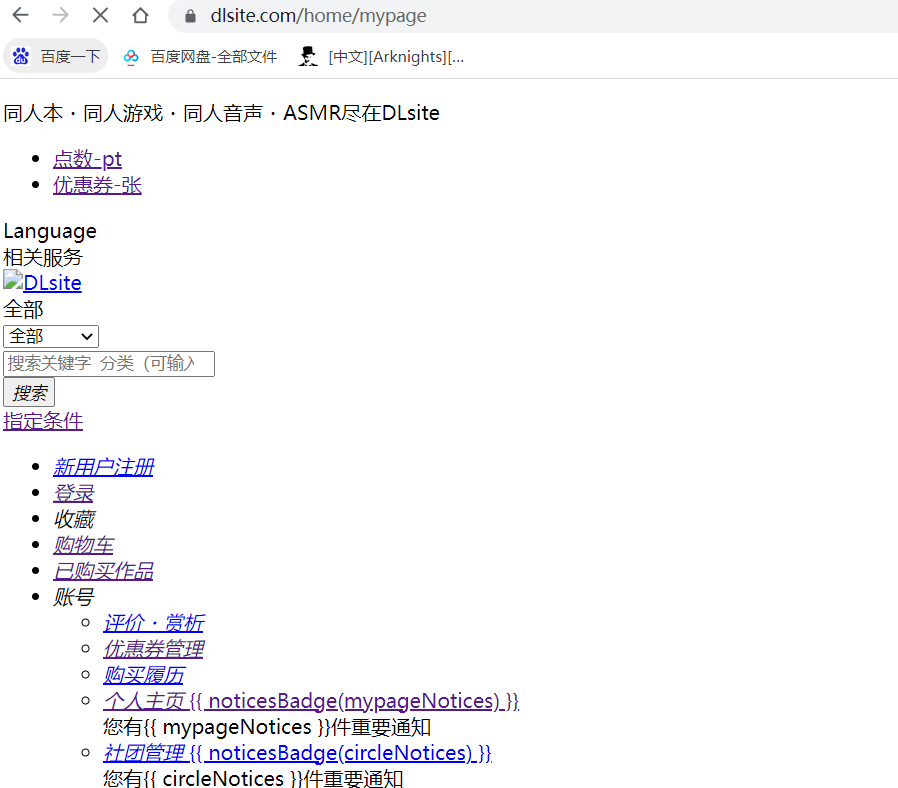Stop page loading with the X button
The image size is (898, 788).
click(100, 15)
